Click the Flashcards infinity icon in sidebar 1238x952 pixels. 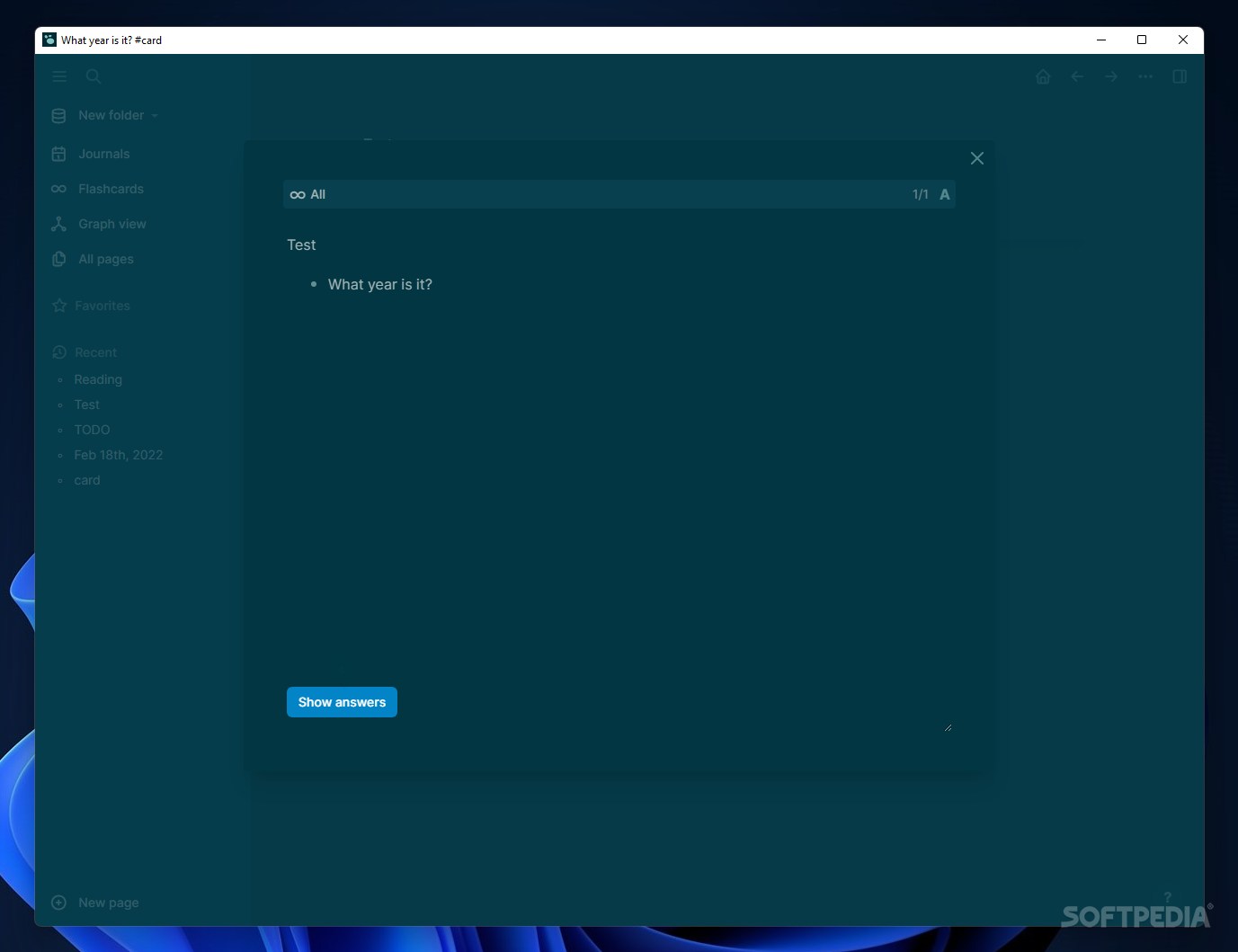click(58, 189)
